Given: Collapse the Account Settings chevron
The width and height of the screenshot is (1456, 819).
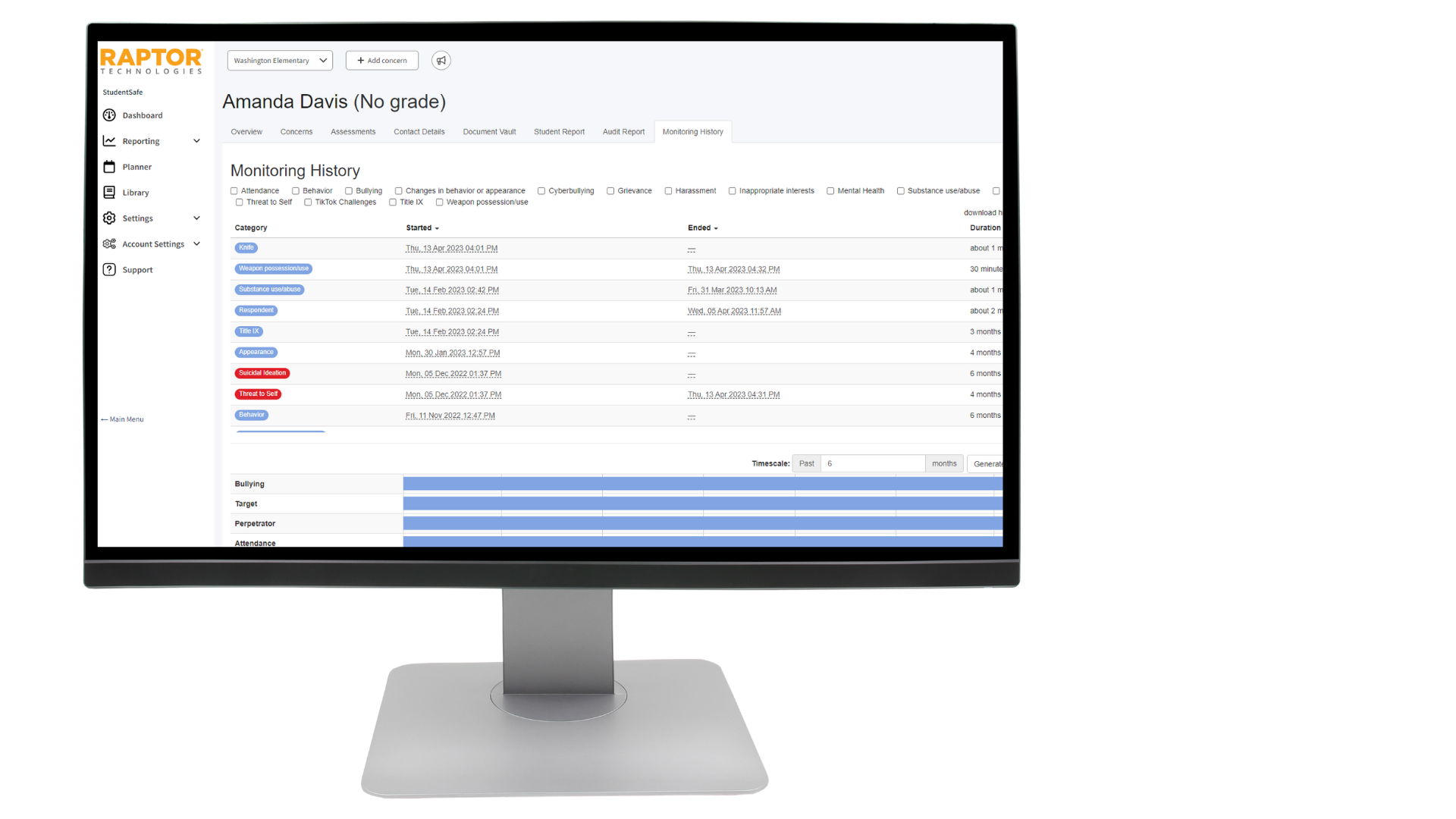Looking at the screenshot, I should 196,243.
